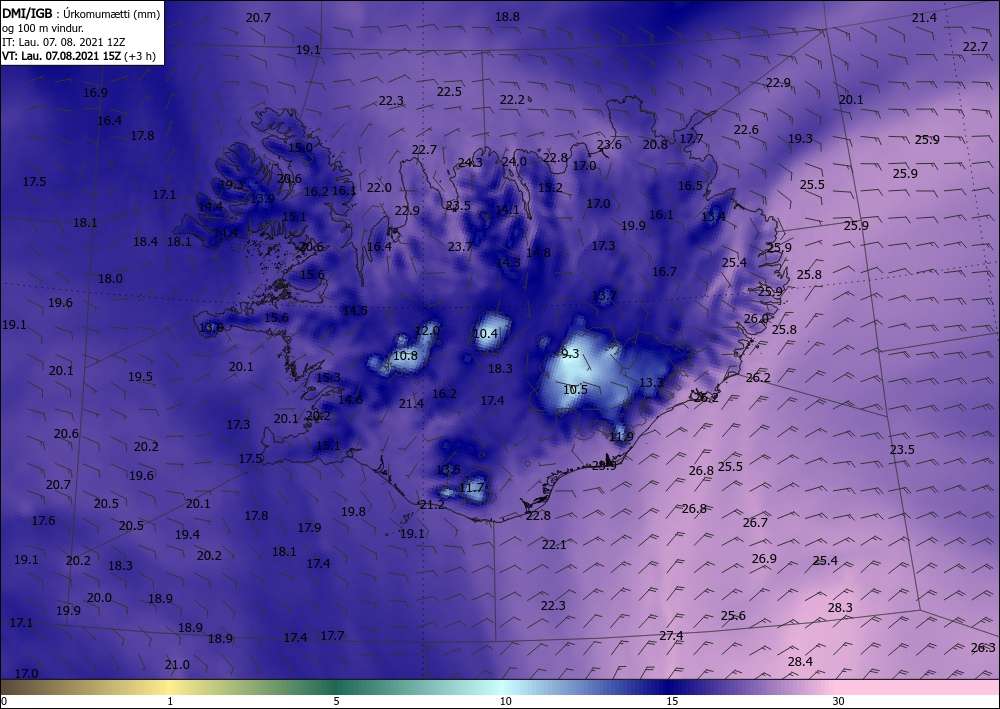1000x709 pixels.
Task: Click the map value 24.0
Action: click(x=514, y=162)
